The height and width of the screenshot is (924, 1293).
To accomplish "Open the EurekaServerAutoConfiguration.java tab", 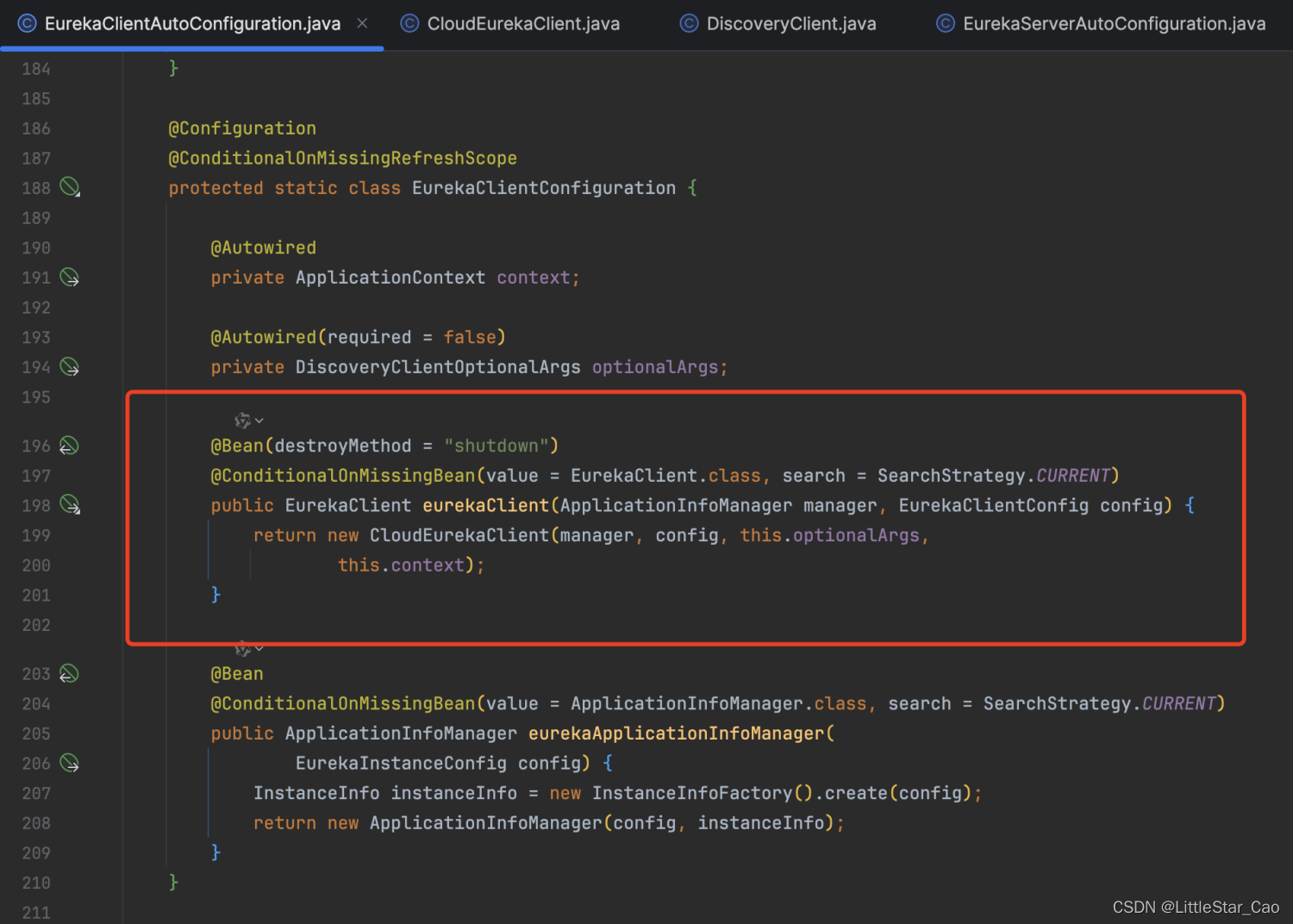I will [x=1101, y=24].
